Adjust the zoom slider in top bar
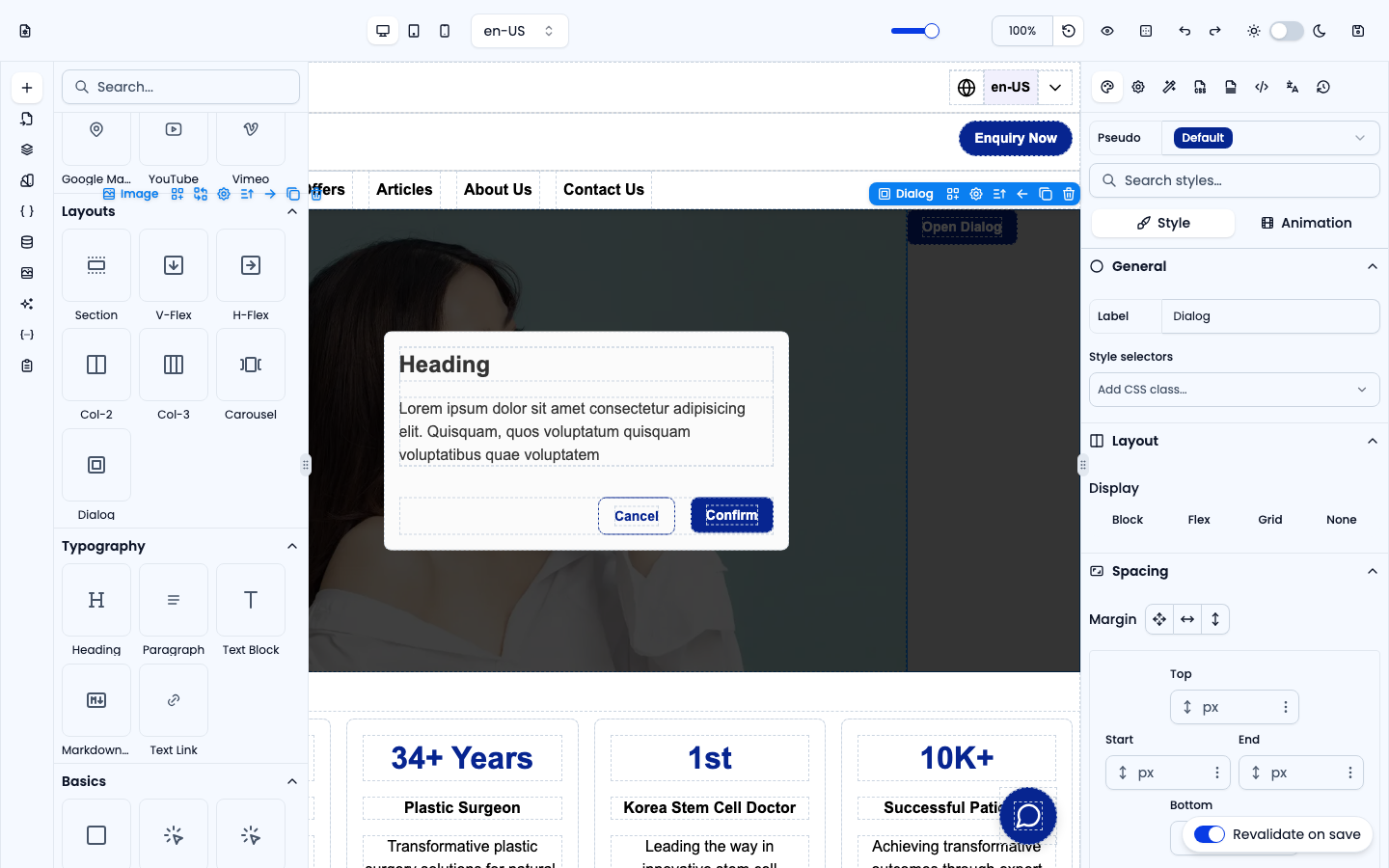 914,31
